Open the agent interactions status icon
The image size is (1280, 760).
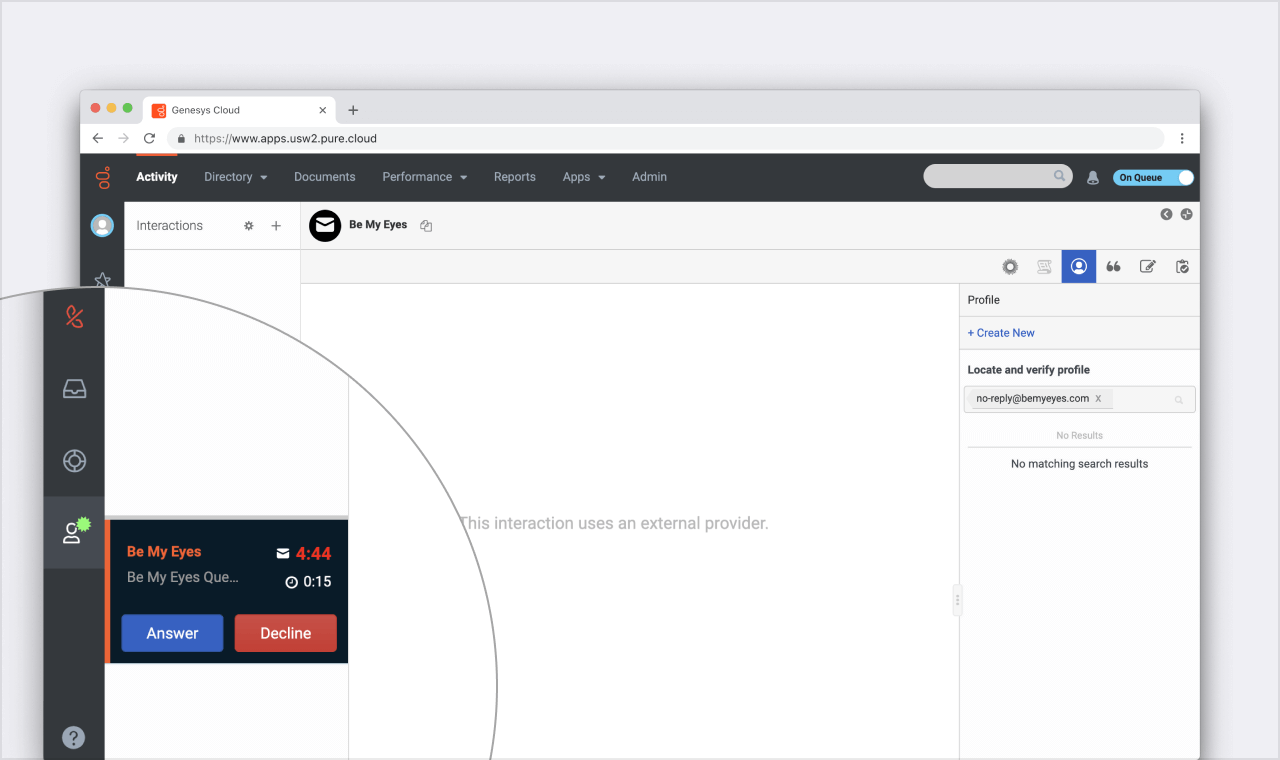coord(74,532)
